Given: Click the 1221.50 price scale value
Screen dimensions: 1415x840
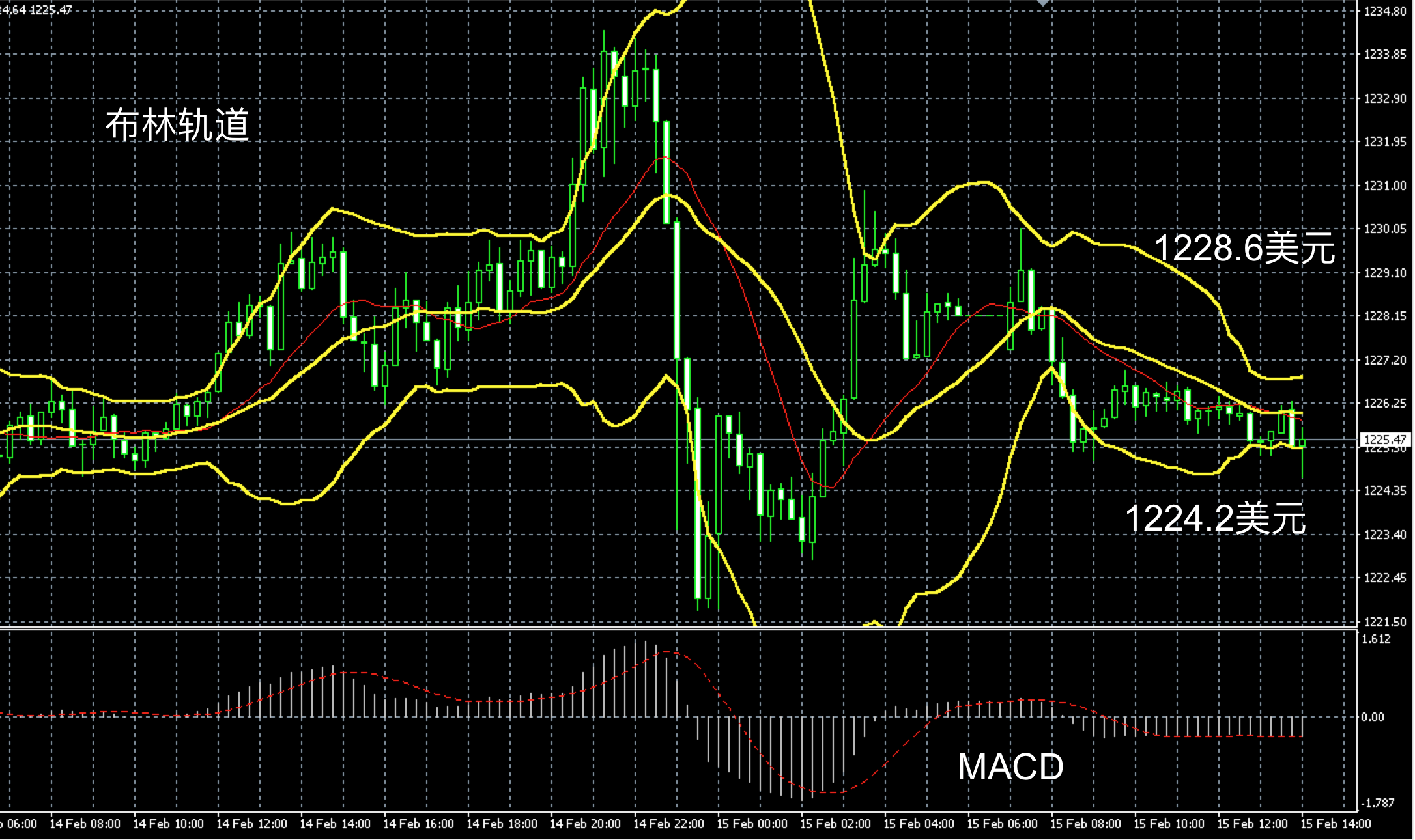Looking at the screenshot, I should click(x=1385, y=622).
